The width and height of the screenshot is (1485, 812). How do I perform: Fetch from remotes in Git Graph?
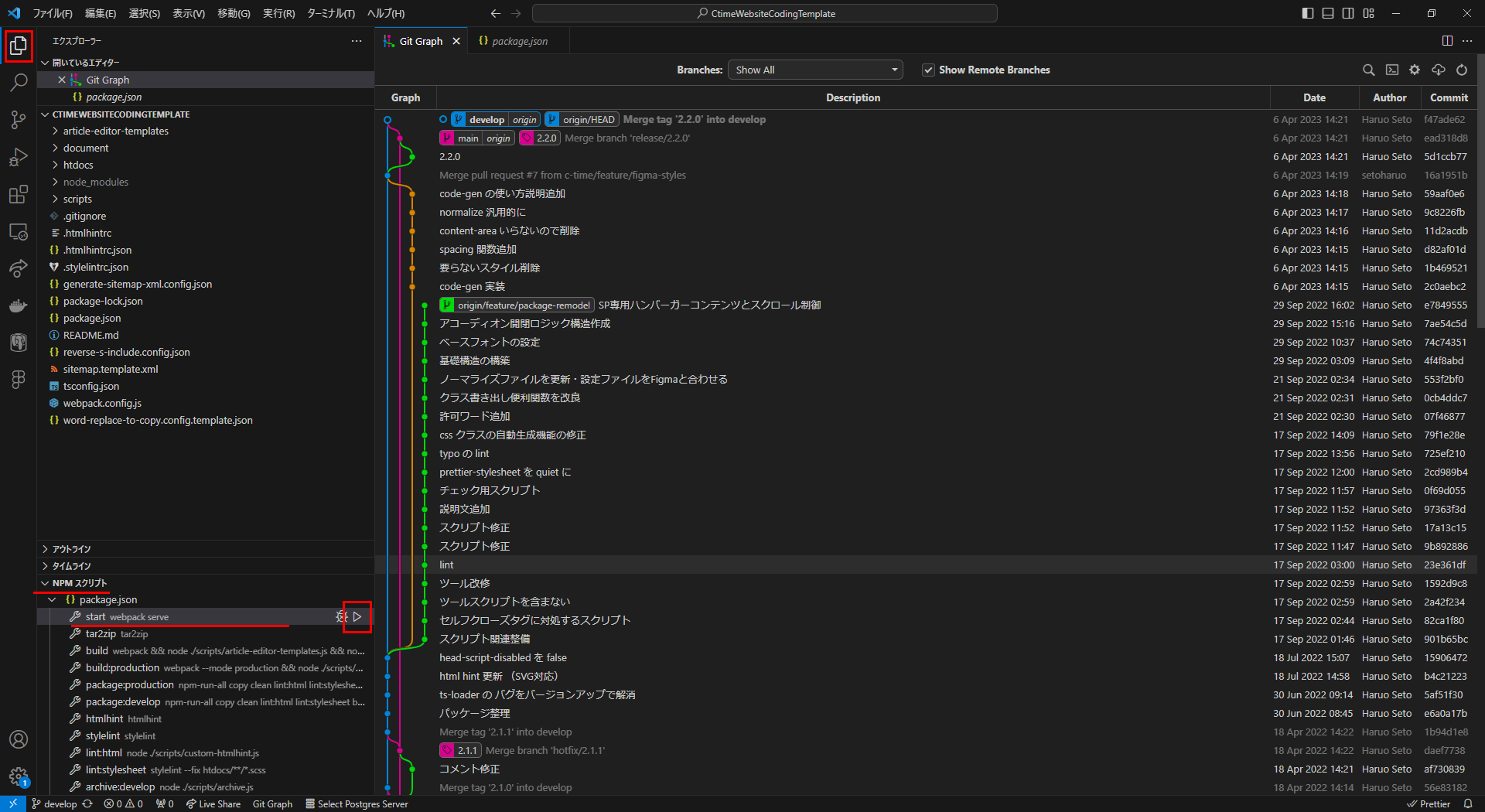coord(1439,70)
